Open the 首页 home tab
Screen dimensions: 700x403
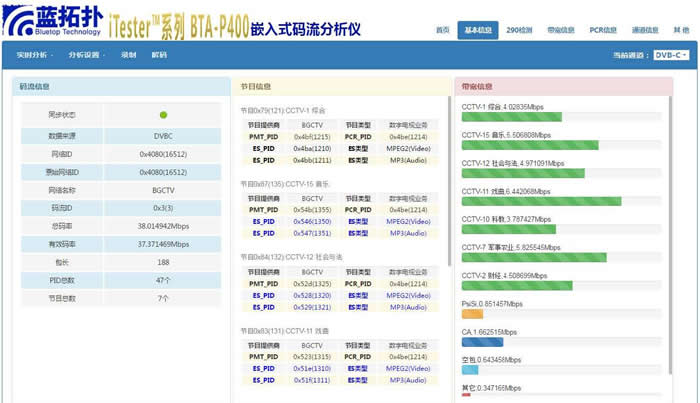(442, 30)
